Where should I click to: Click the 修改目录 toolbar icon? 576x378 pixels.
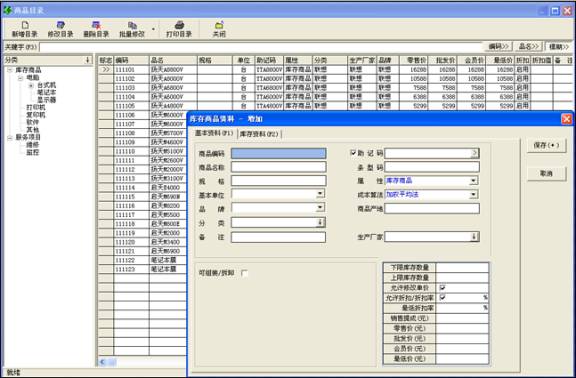tap(61, 25)
